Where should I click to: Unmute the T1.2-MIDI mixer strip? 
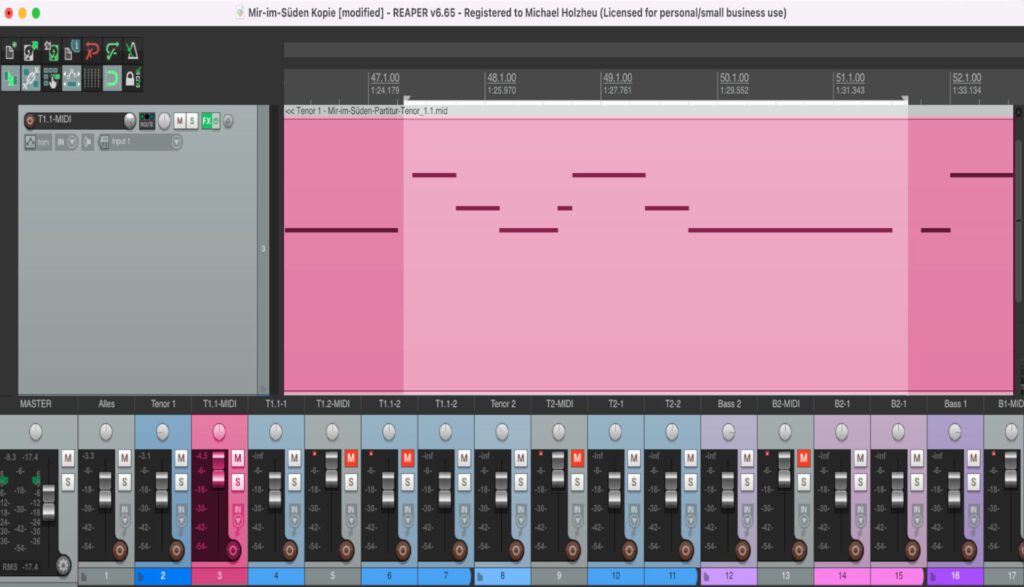[x=351, y=458]
